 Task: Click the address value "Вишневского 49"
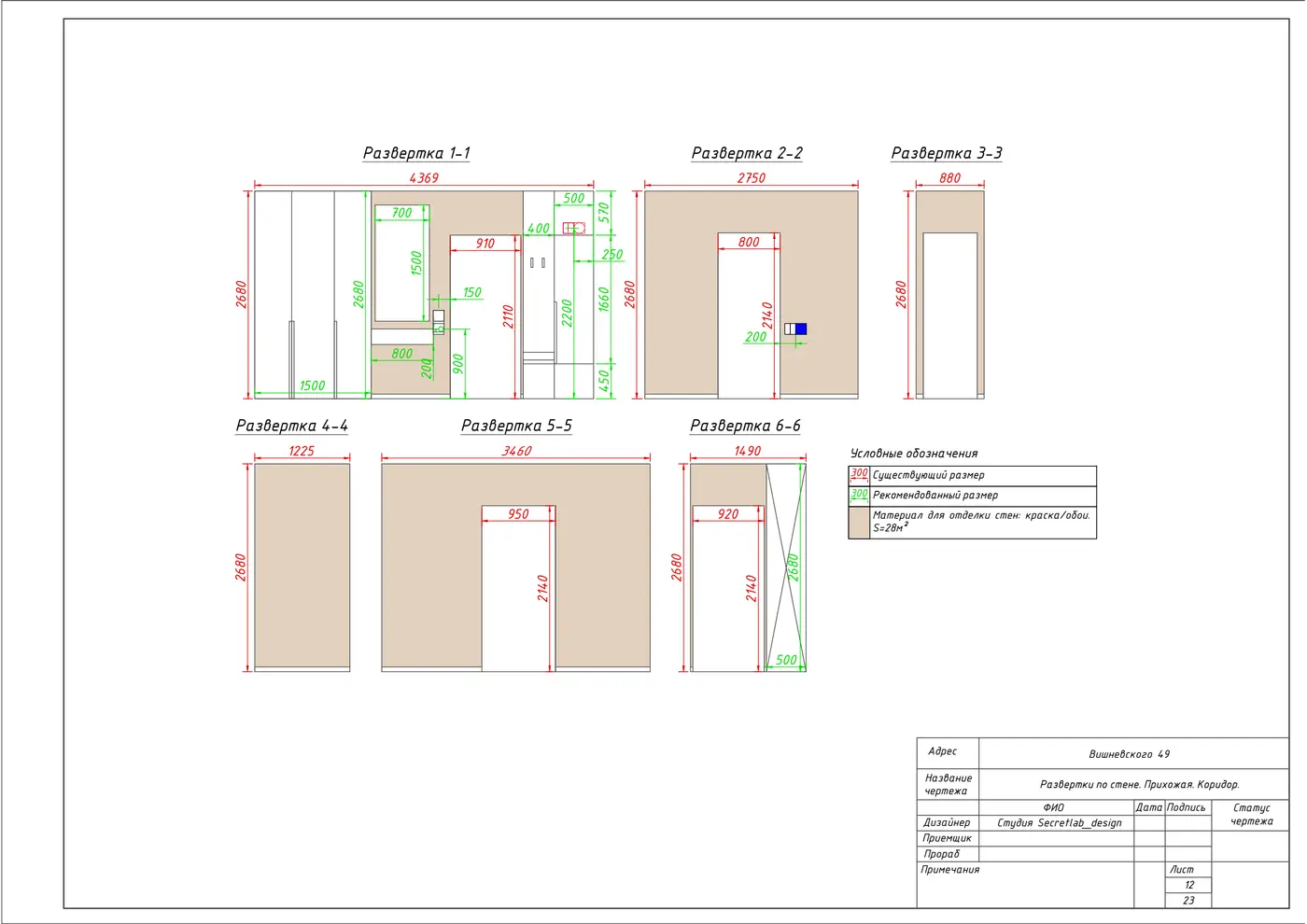[1129, 754]
